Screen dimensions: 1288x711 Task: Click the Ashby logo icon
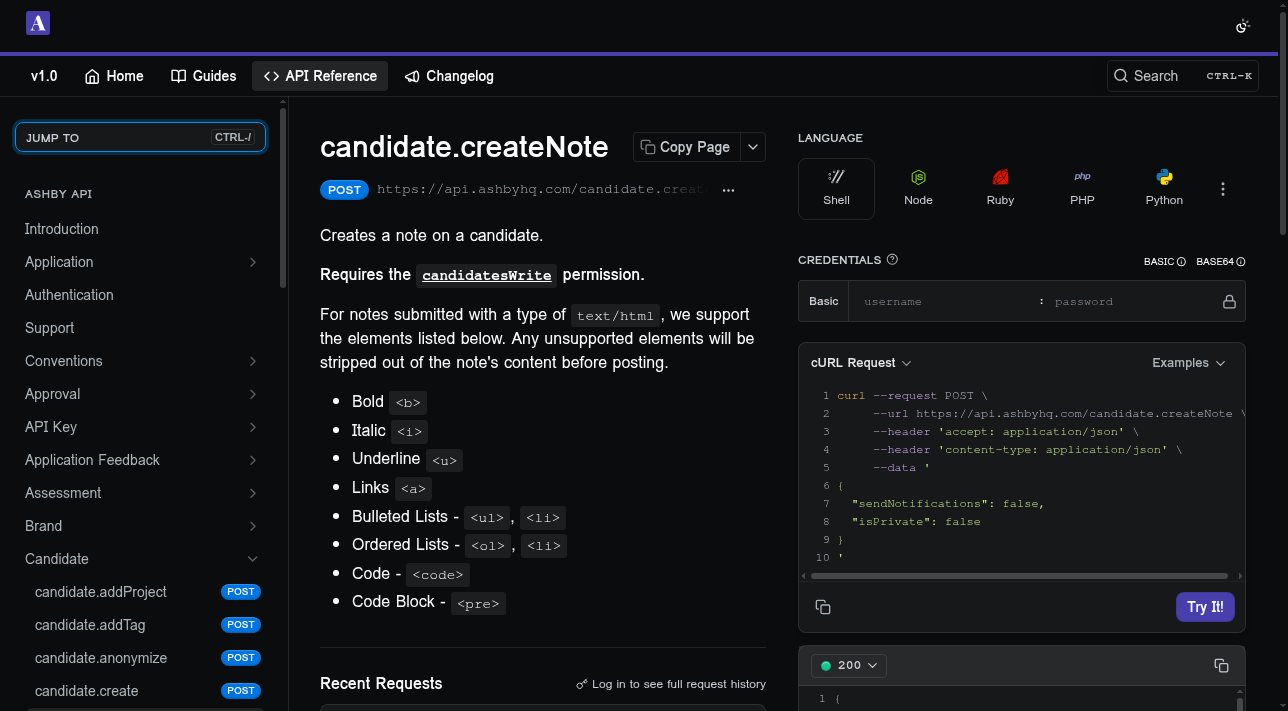[38, 24]
